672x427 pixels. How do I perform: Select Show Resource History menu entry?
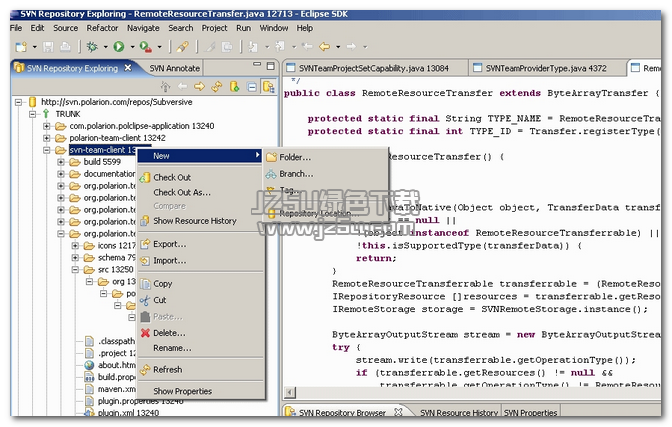[201, 221]
